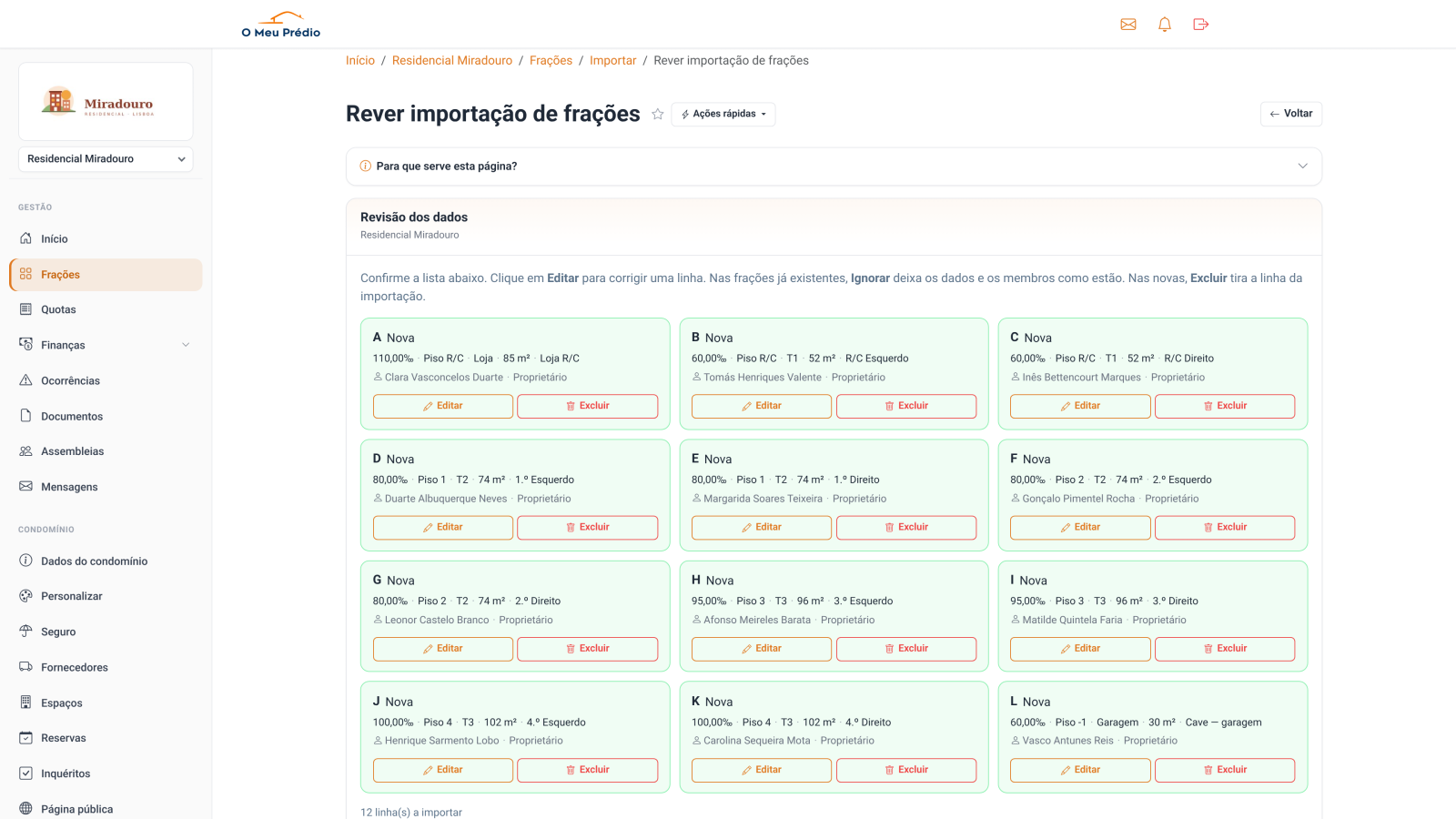The image size is (1456, 819).
Task: Click the Seguro umbrella icon
Action: pyautogui.click(x=26, y=632)
